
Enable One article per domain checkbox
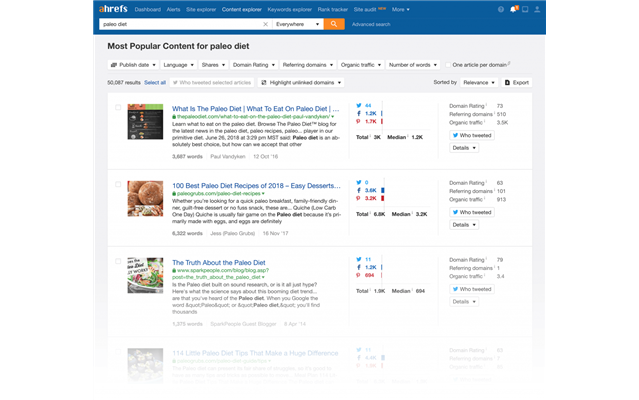click(447, 64)
